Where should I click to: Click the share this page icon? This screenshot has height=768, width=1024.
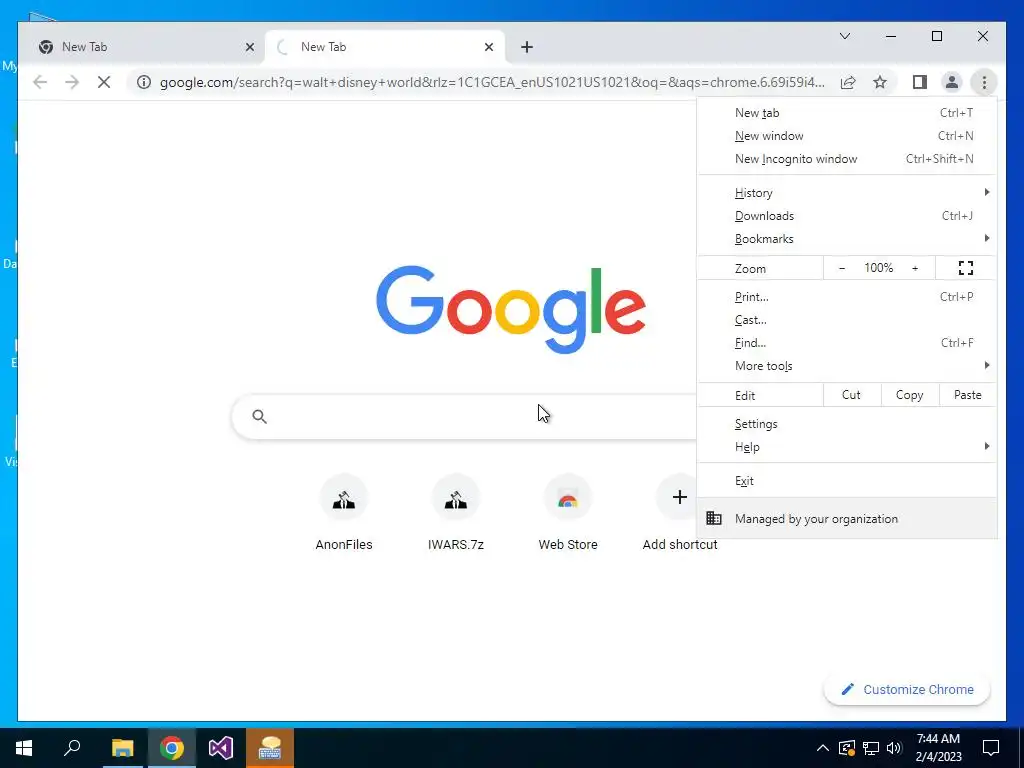848,82
